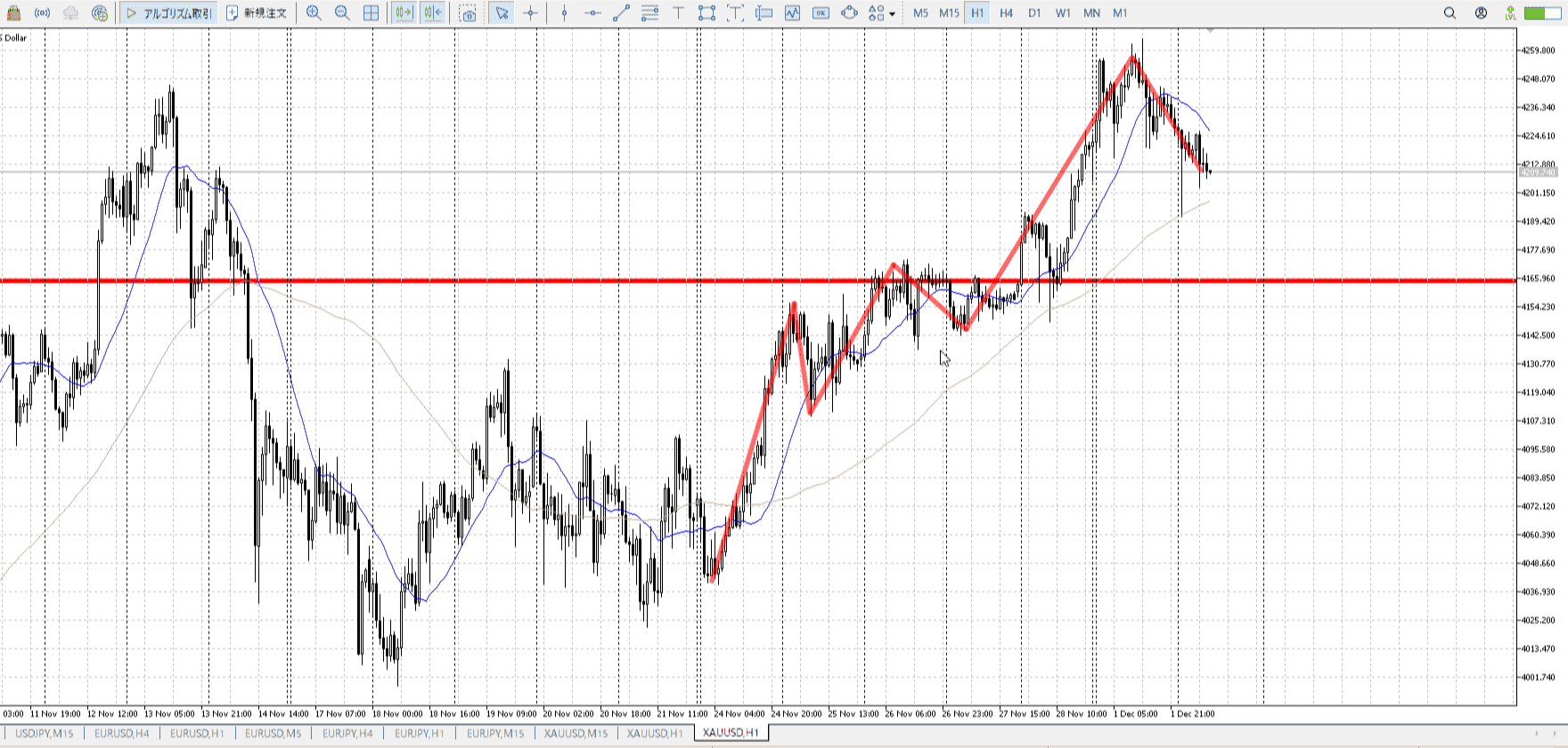Toggle chart auto-scroll to latest bar
The width and height of the screenshot is (1568, 748).
click(x=404, y=13)
